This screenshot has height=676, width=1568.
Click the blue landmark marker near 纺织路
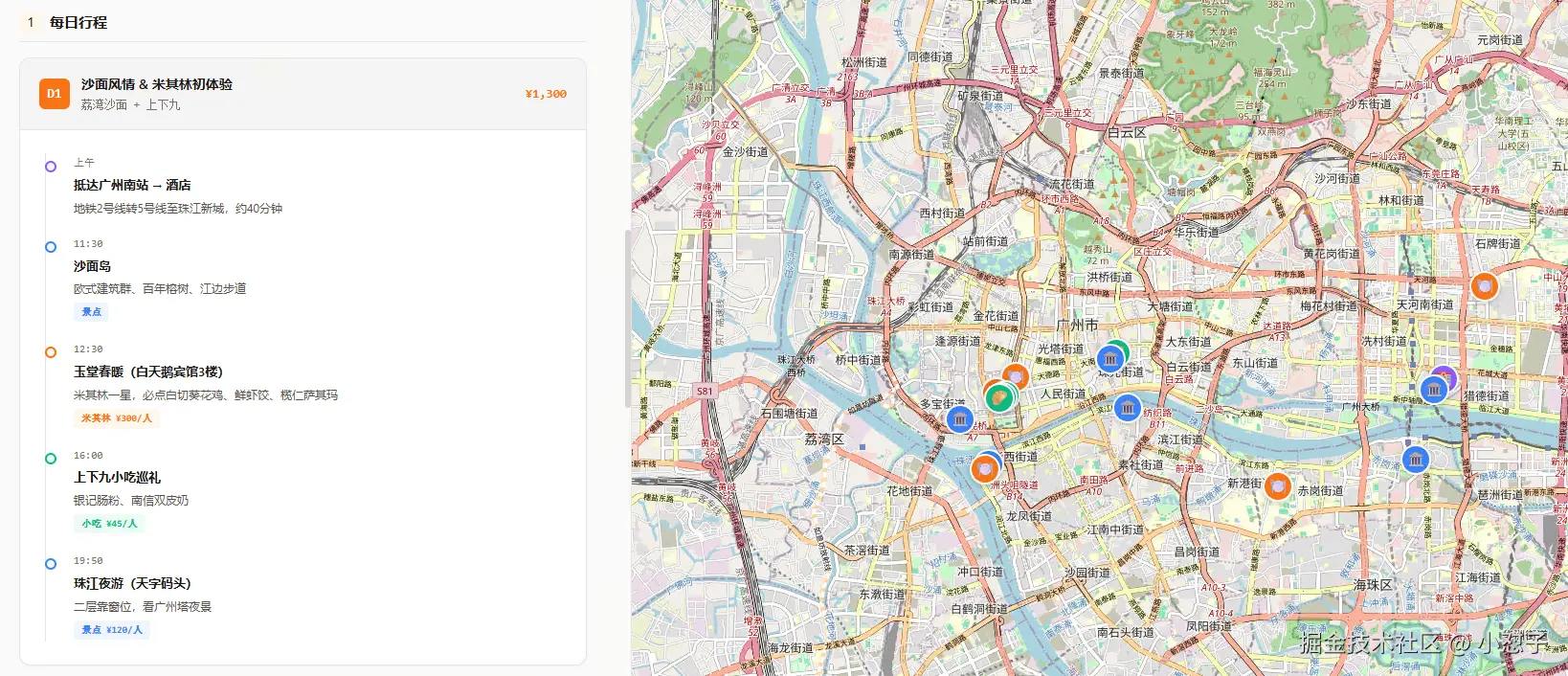pyautogui.click(x=1128, y=409)
